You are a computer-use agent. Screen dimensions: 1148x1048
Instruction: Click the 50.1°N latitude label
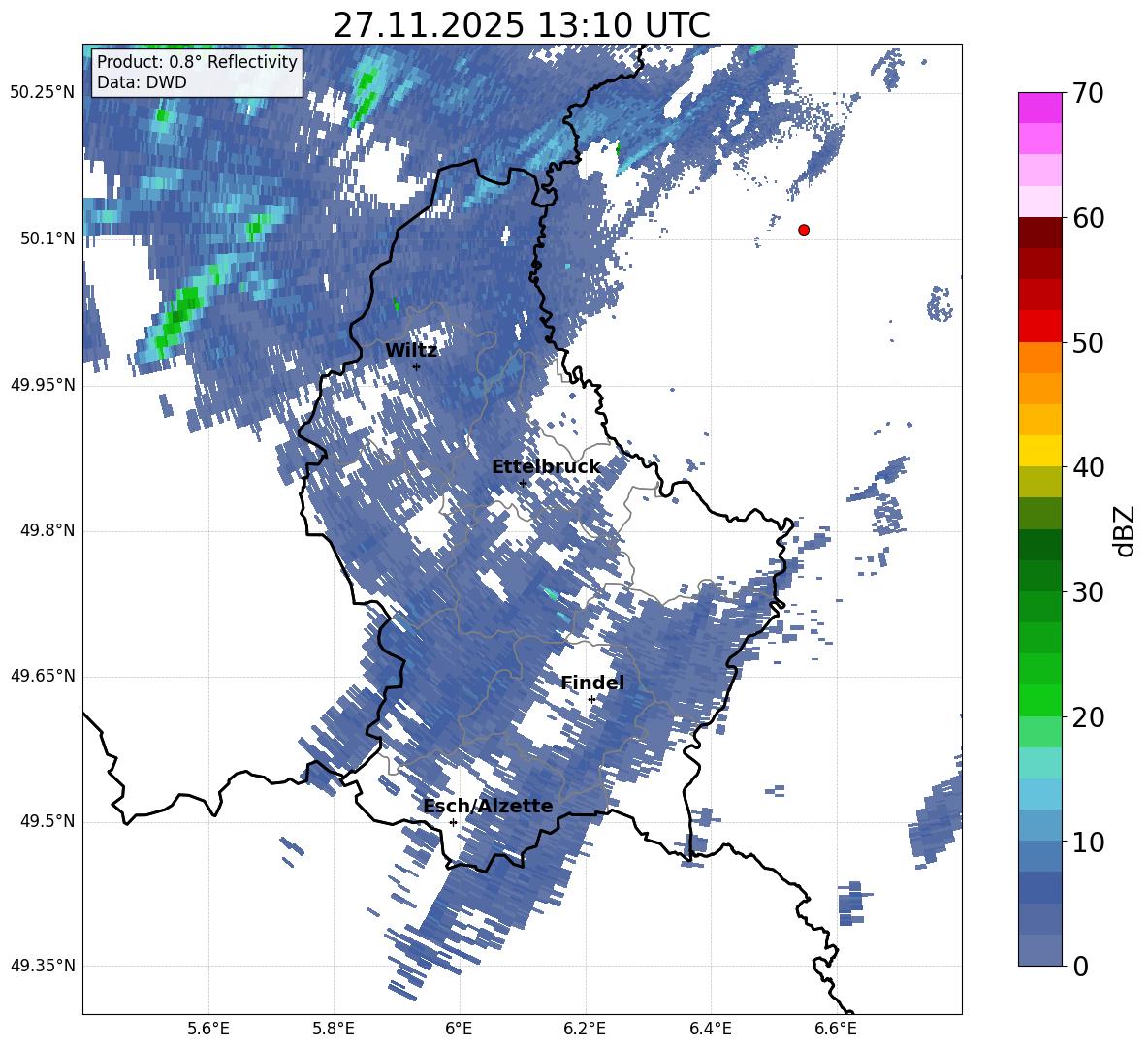[48, 238]
